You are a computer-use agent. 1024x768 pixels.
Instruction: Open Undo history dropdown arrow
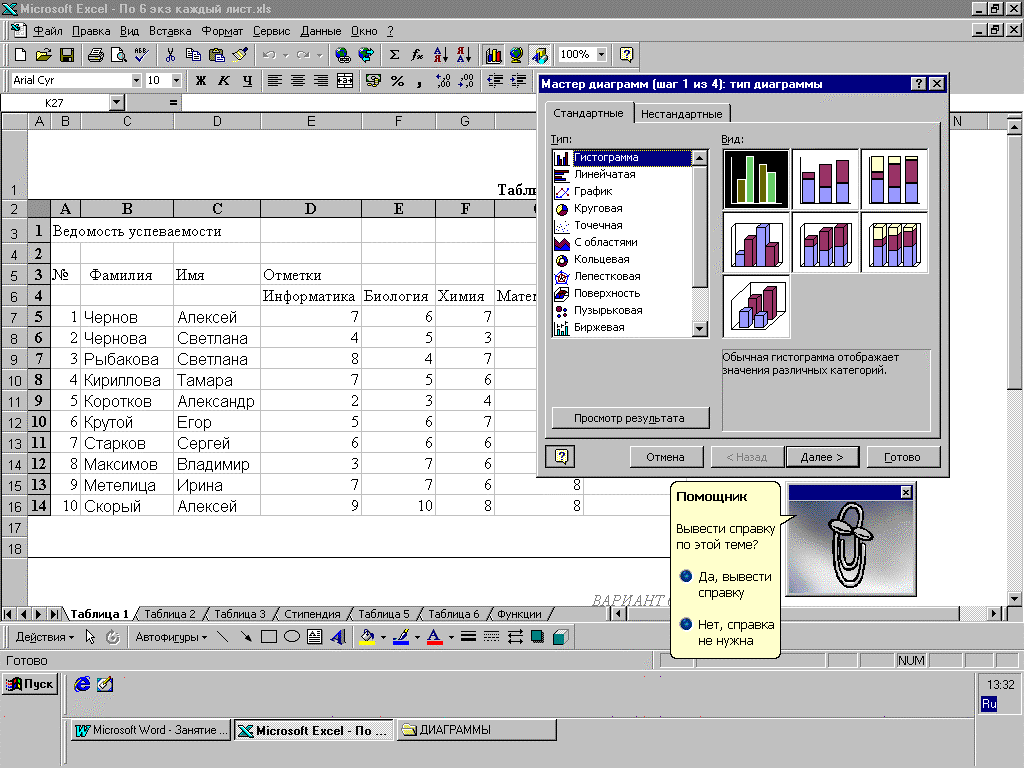(285, 55)
